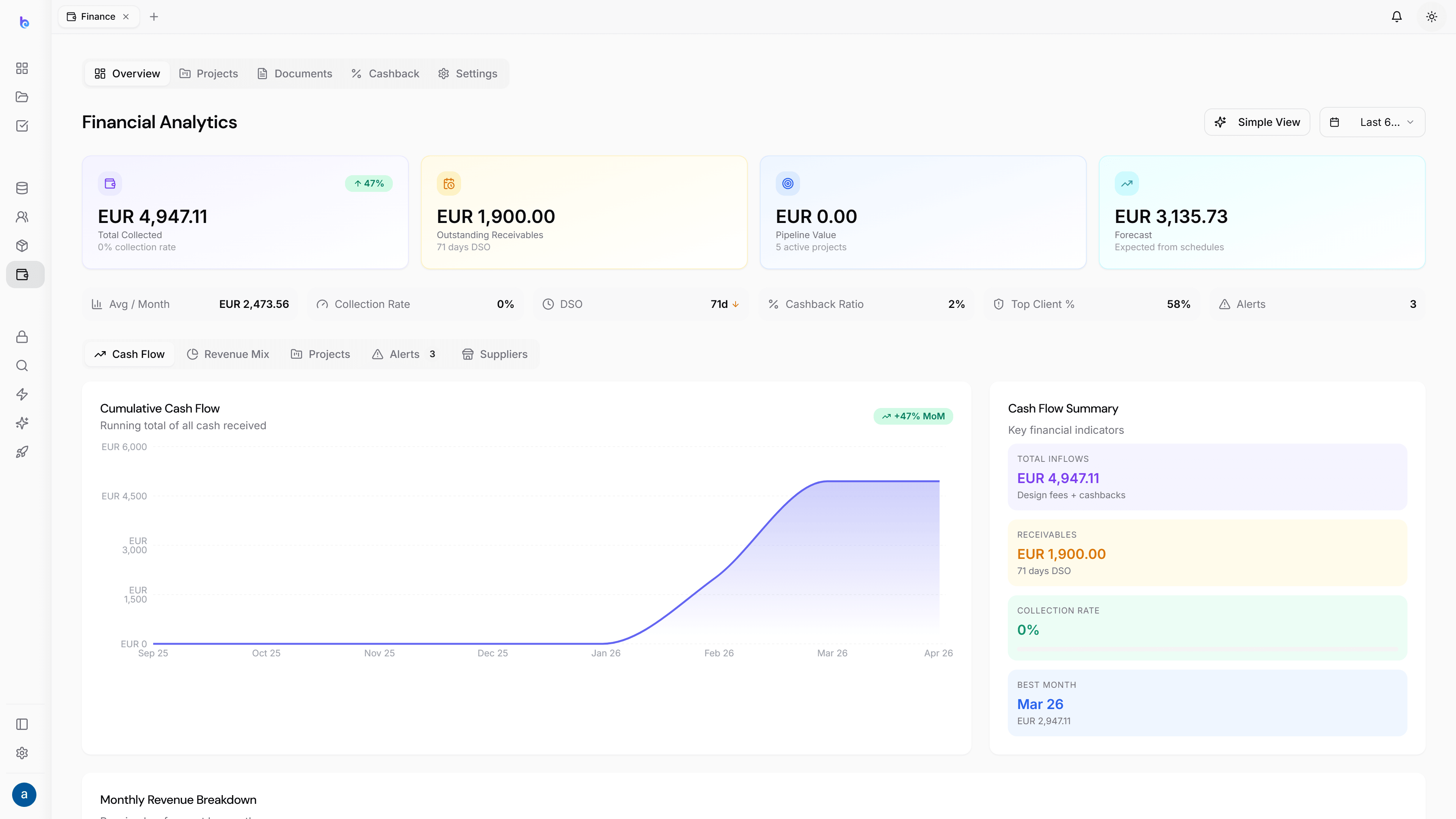Switch to the Settings tab
This screenshot has width=1456, height=819.
click(468, 74)
